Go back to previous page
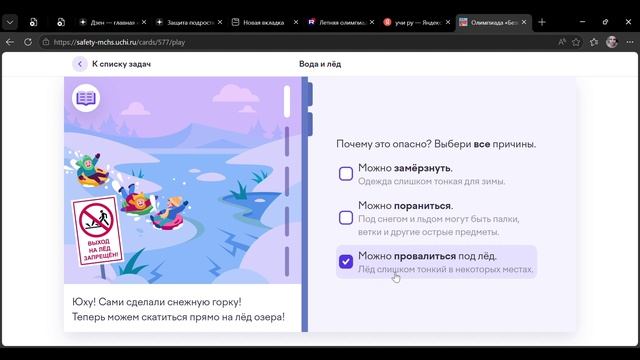640x360 pixels. (10, 42)
